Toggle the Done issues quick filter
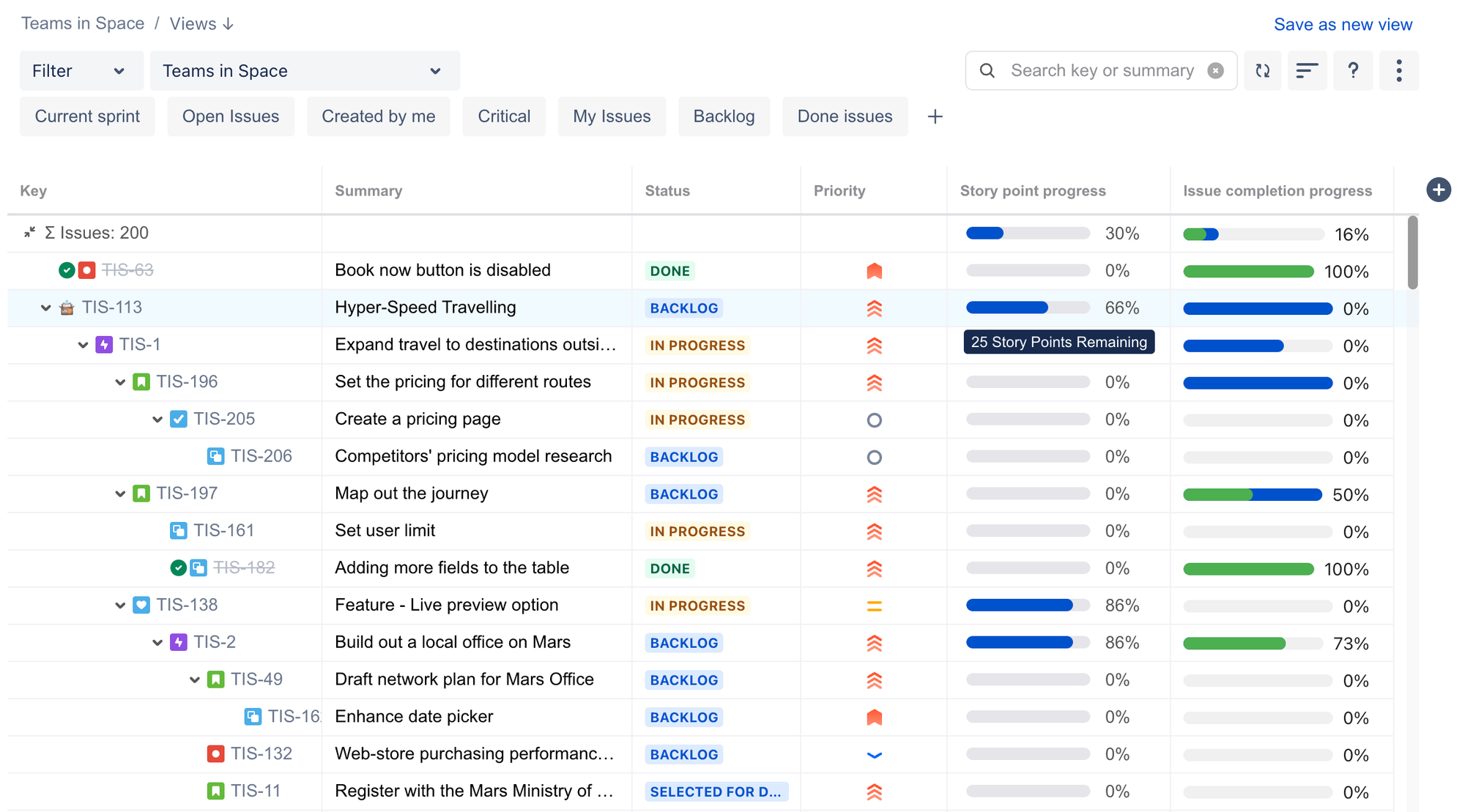 [x=844, y=117]
